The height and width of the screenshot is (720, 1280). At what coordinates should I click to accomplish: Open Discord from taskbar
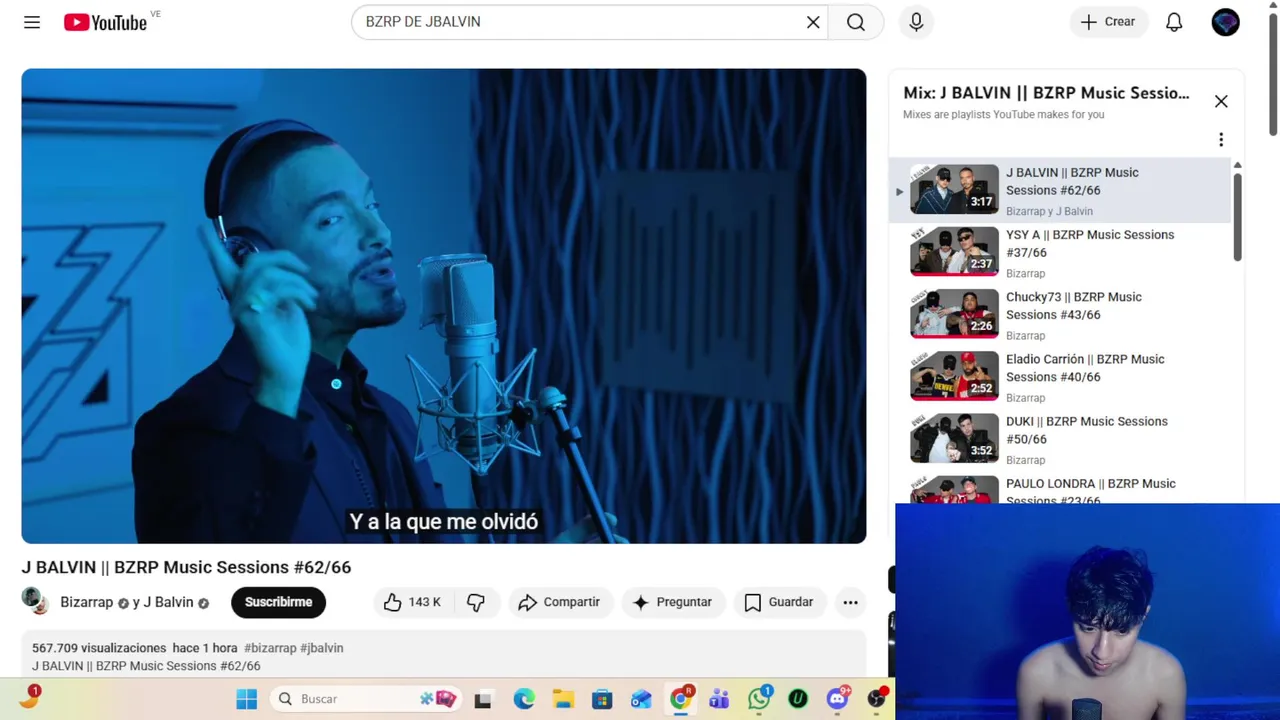coord(838,698)
